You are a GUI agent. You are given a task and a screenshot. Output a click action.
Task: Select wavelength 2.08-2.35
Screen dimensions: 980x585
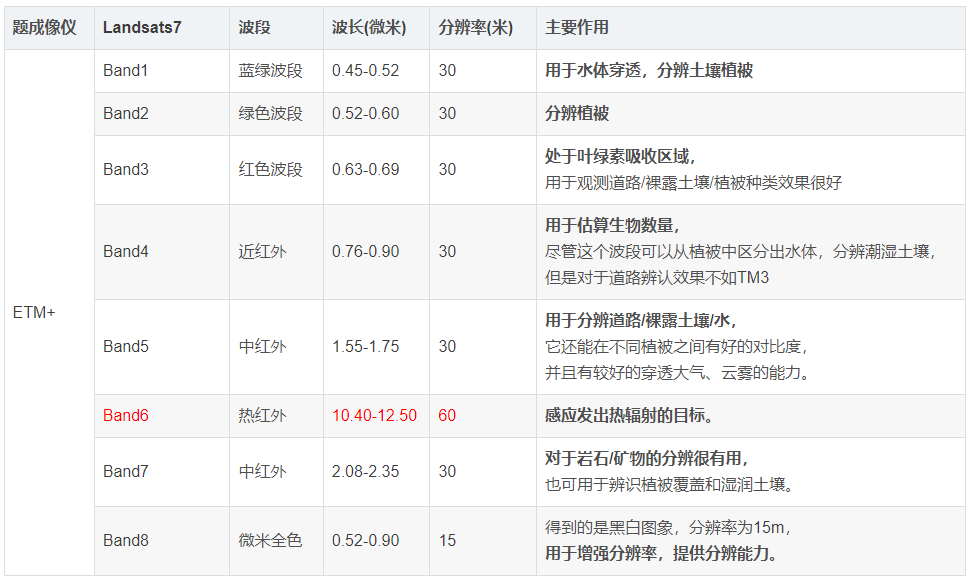(366, 471)
